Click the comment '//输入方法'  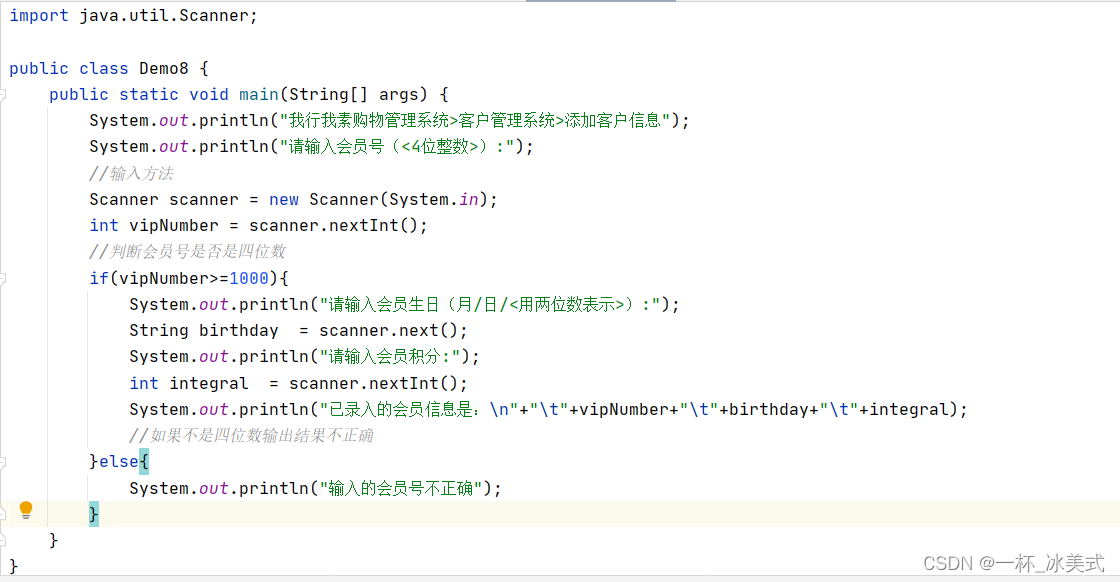tap(131, 173)
